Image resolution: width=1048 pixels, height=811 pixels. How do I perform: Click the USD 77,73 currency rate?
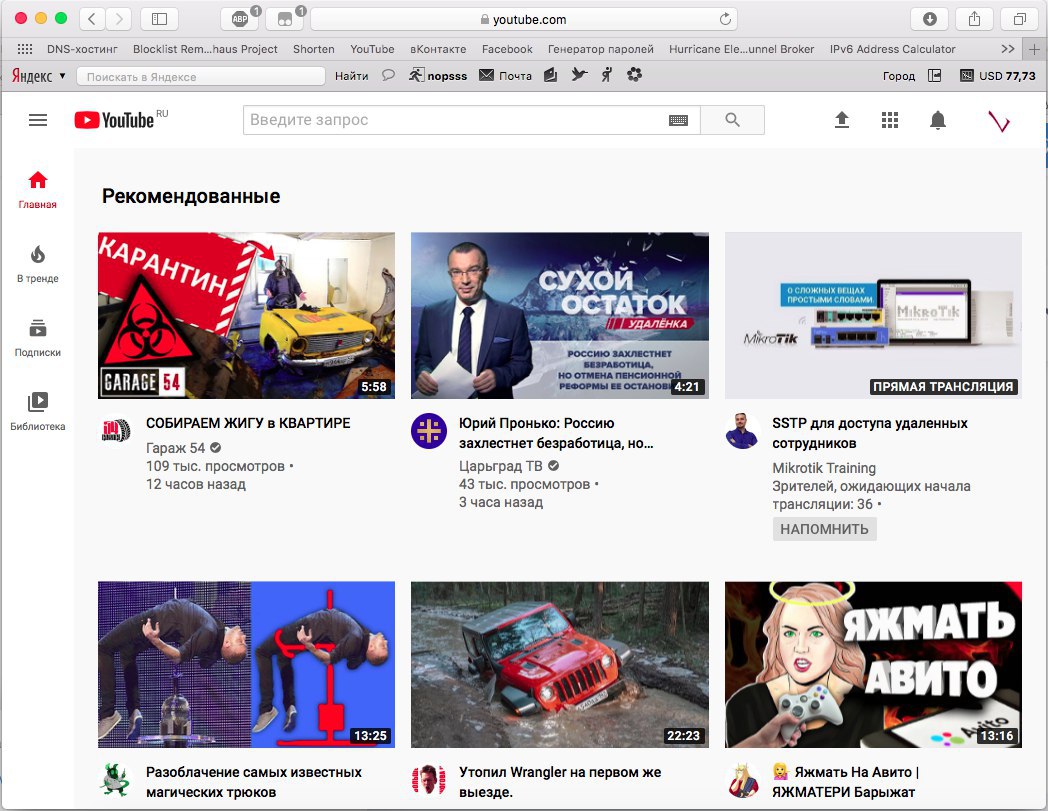(x=998, y=76)
